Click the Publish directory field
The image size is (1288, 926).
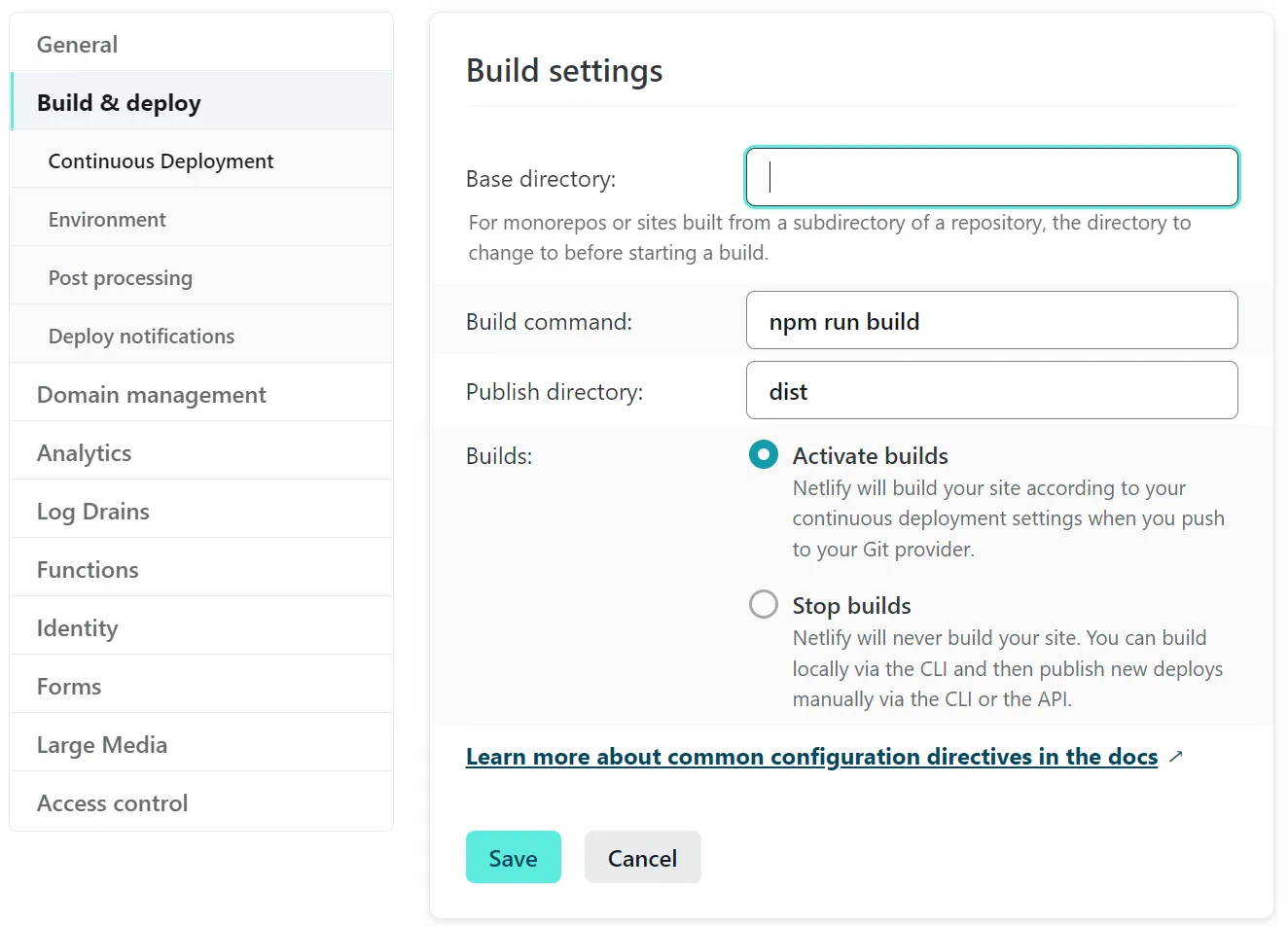[x=991, y=390]
